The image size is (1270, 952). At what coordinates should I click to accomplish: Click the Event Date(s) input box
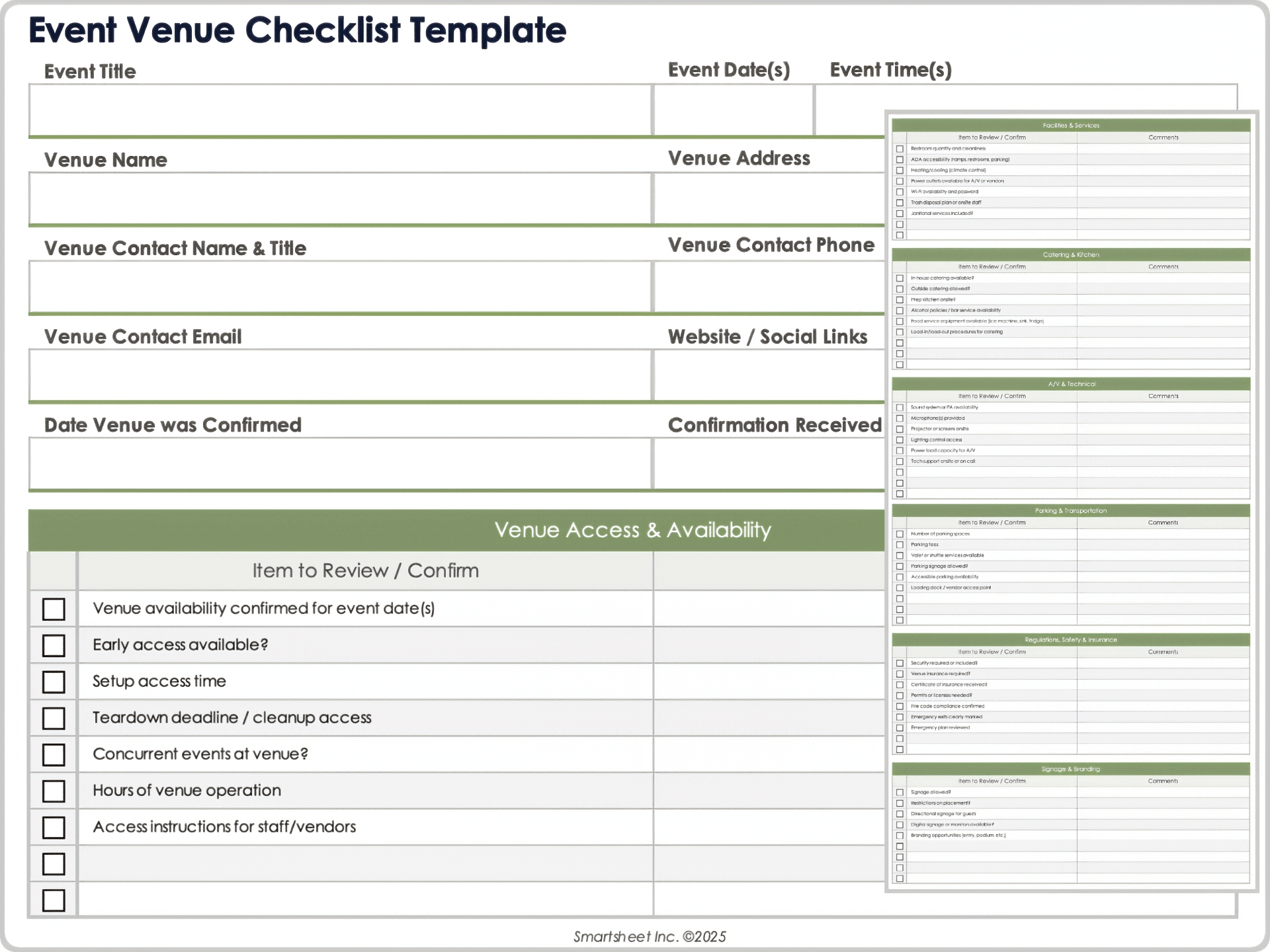coord(733,110)
